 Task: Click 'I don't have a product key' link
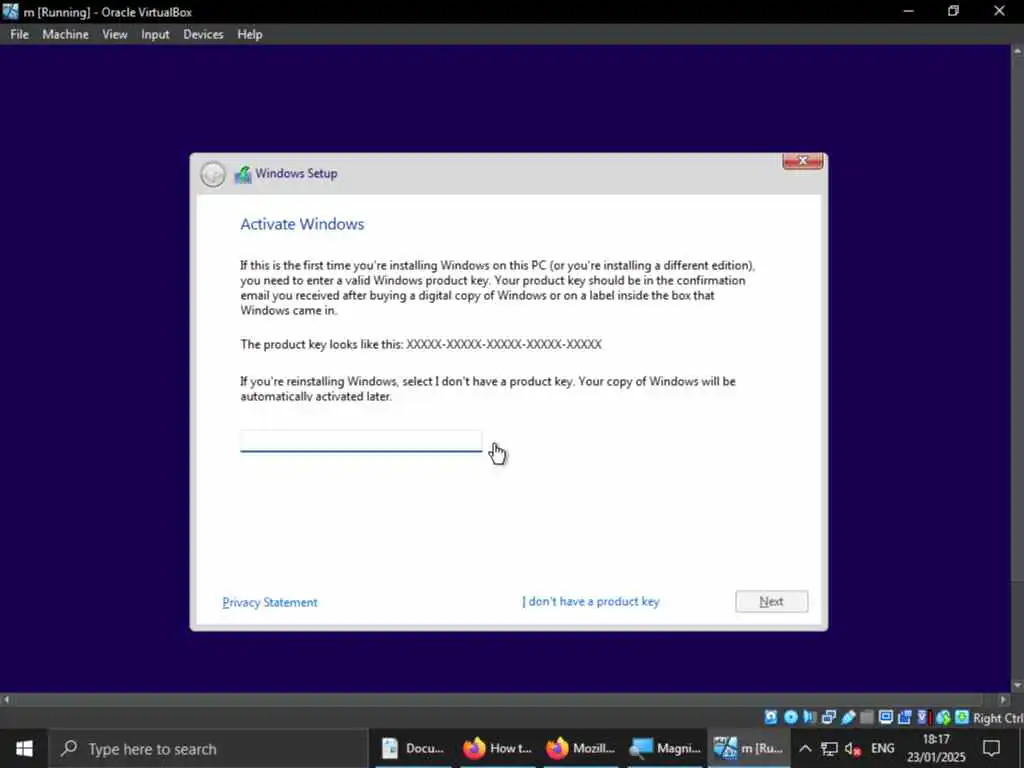point(591,601)
